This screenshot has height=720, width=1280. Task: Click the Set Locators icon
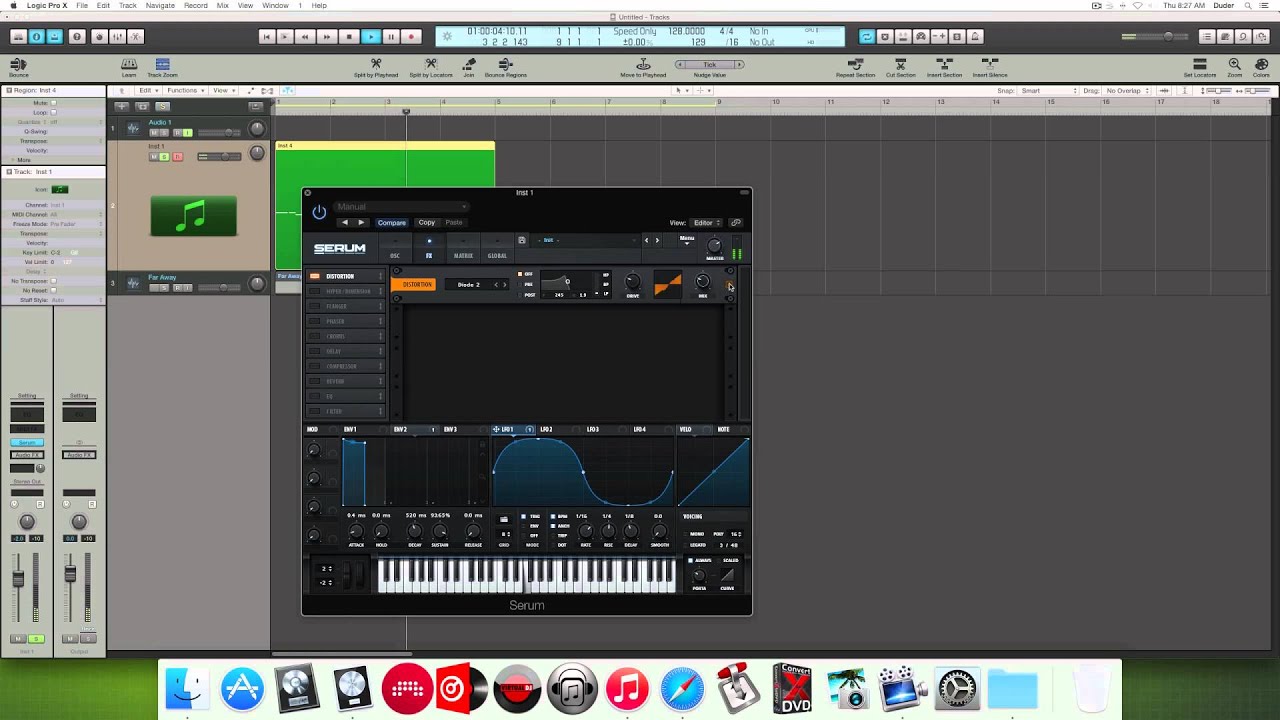point(1200,64)
